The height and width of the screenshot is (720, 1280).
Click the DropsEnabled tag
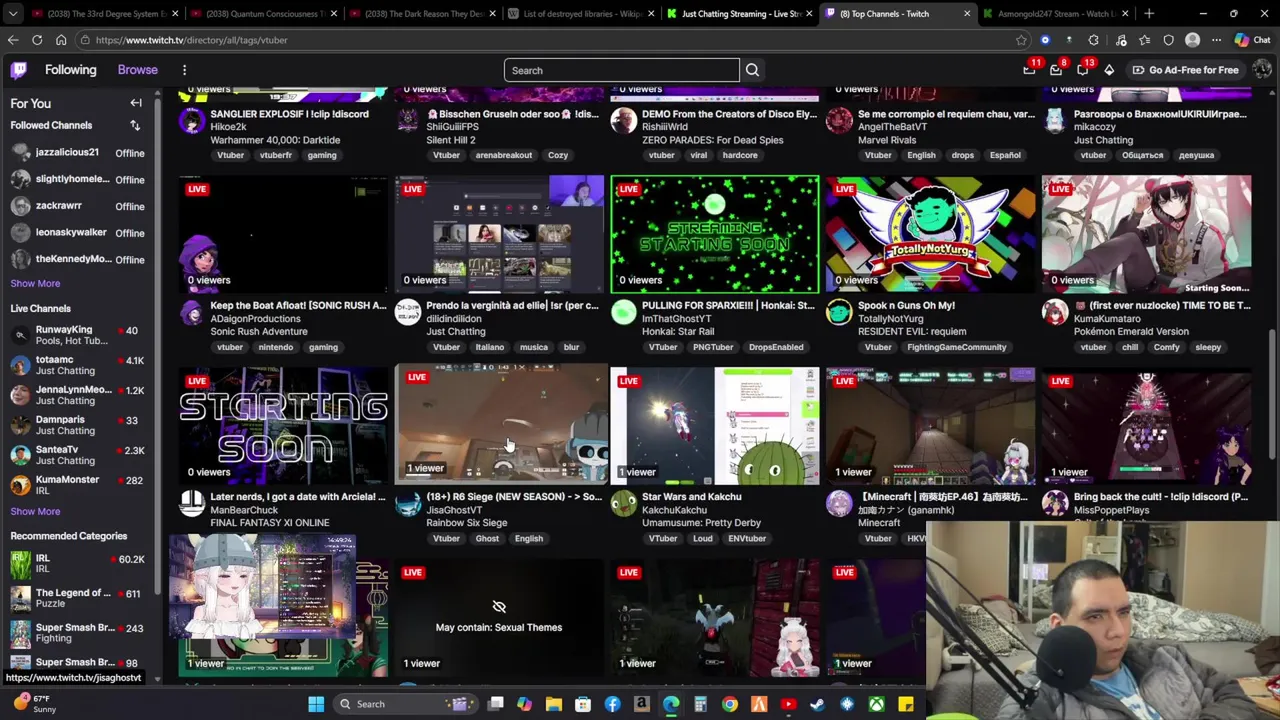776,347
